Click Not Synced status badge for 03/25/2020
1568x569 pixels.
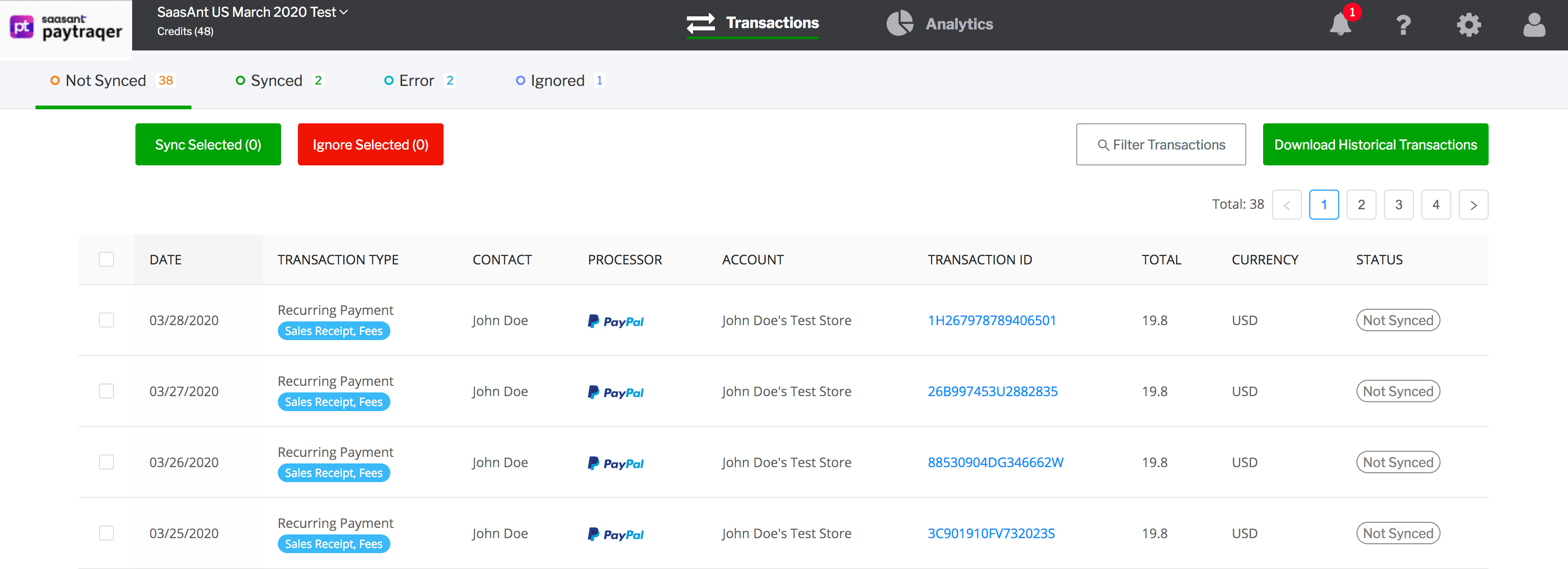tap(1398, 533)
